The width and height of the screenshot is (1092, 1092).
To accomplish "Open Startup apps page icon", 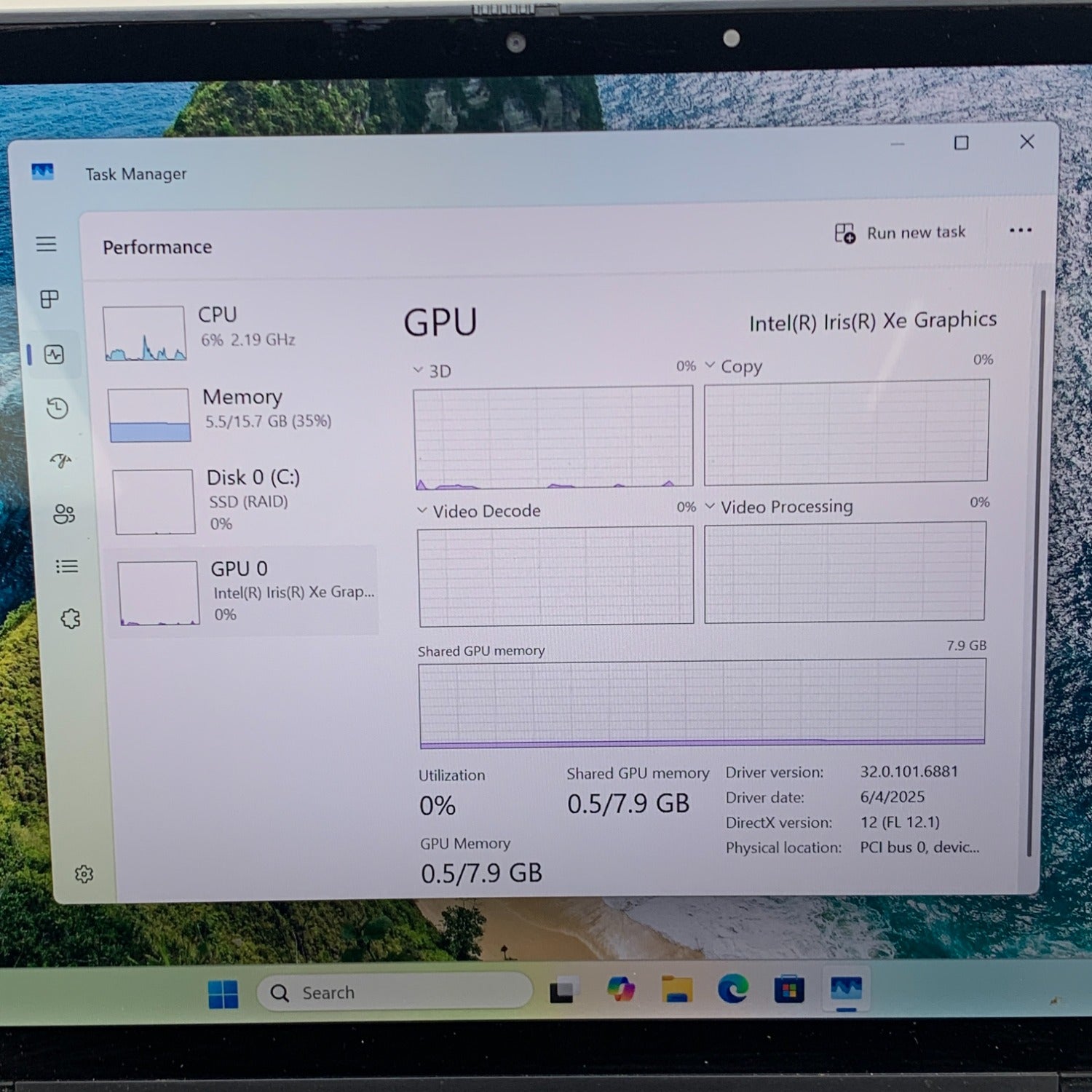I will point(61,461).
